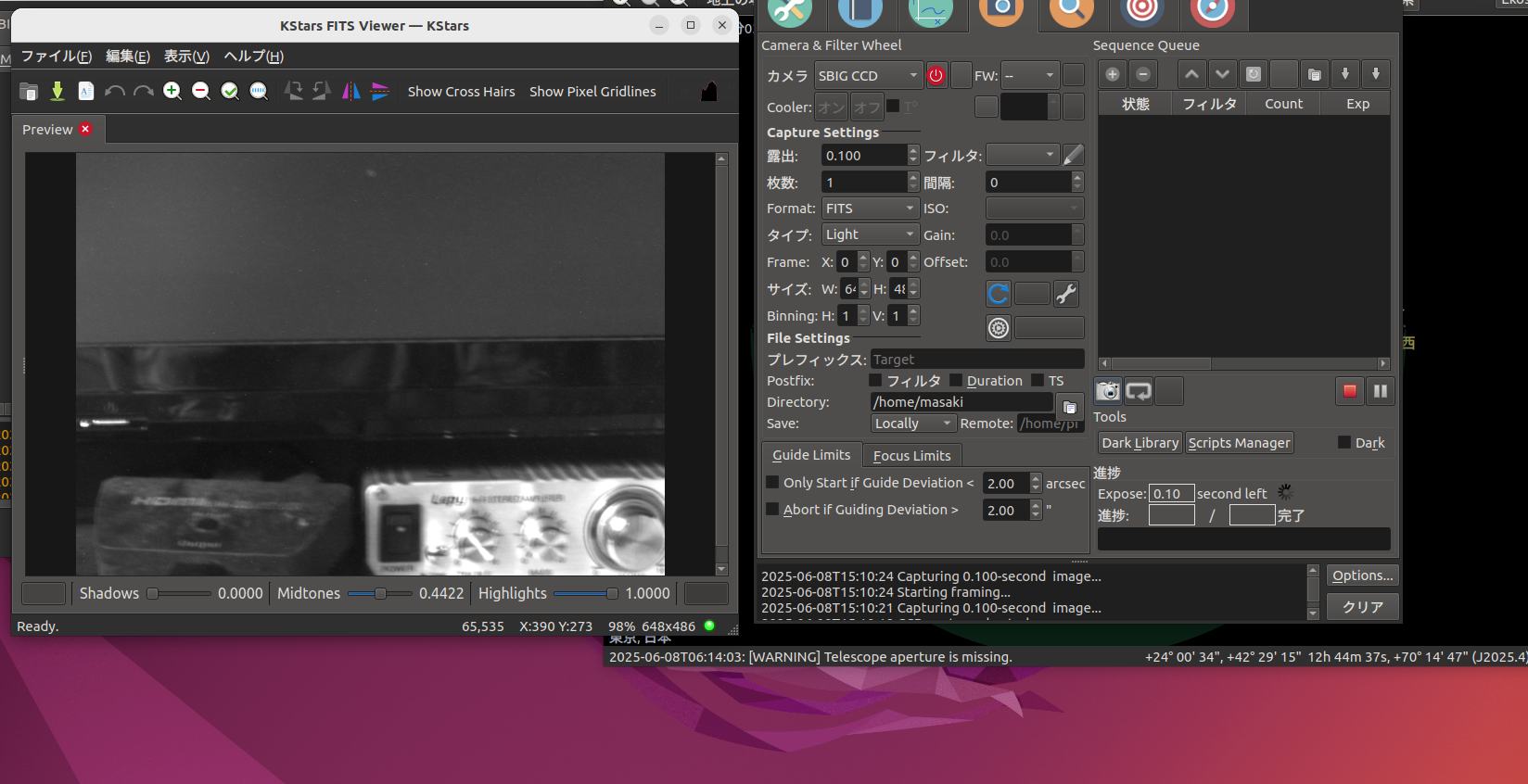Enable the TS postfix checkbox

coord(1038,380)
